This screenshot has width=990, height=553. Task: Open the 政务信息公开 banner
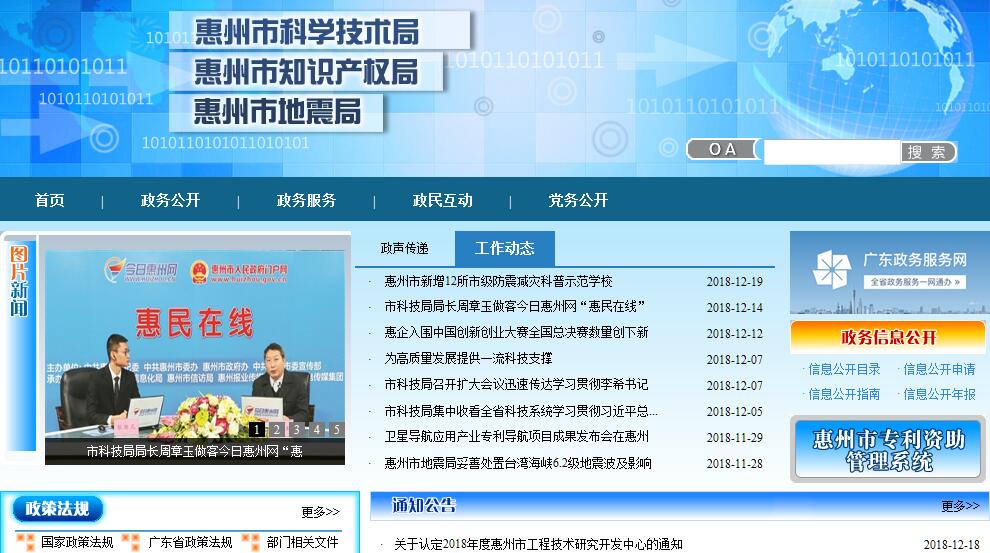coord(888,337)
